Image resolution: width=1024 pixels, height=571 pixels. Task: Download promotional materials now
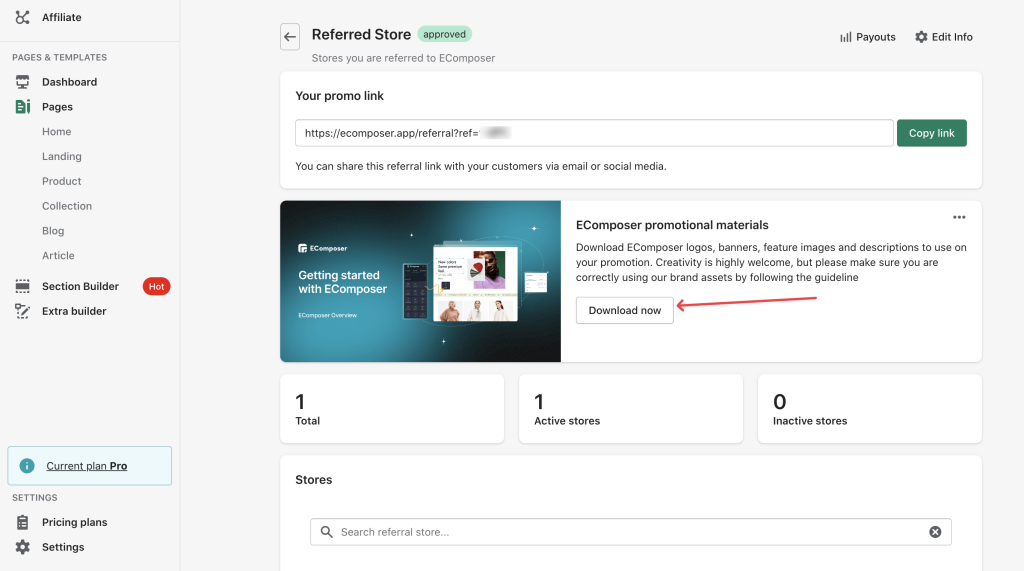click(624, 310)
